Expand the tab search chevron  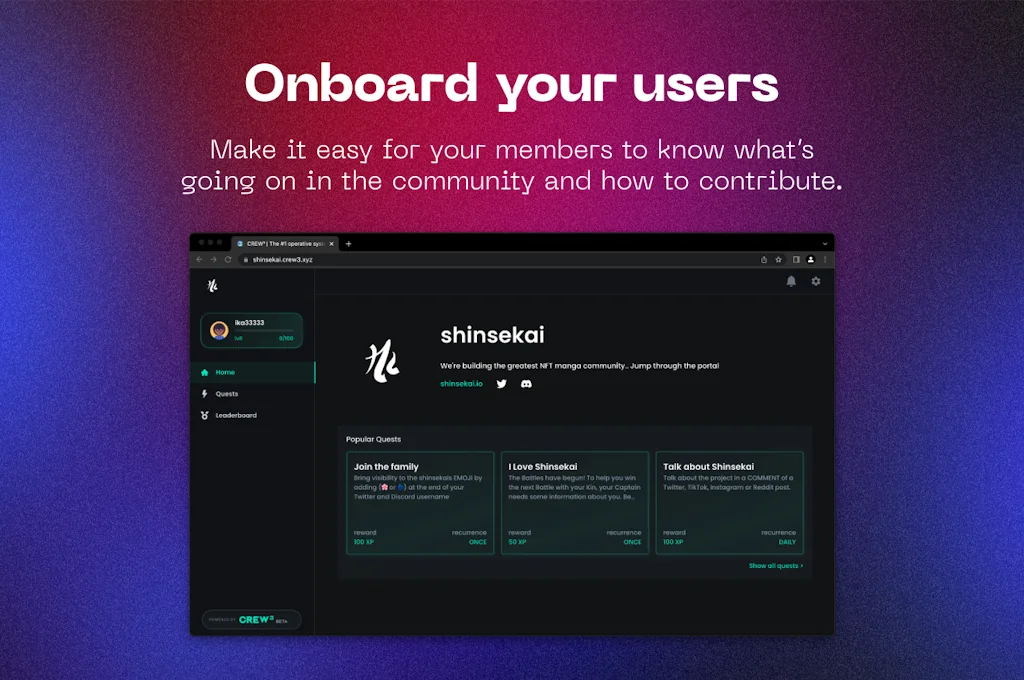point(825,244)
